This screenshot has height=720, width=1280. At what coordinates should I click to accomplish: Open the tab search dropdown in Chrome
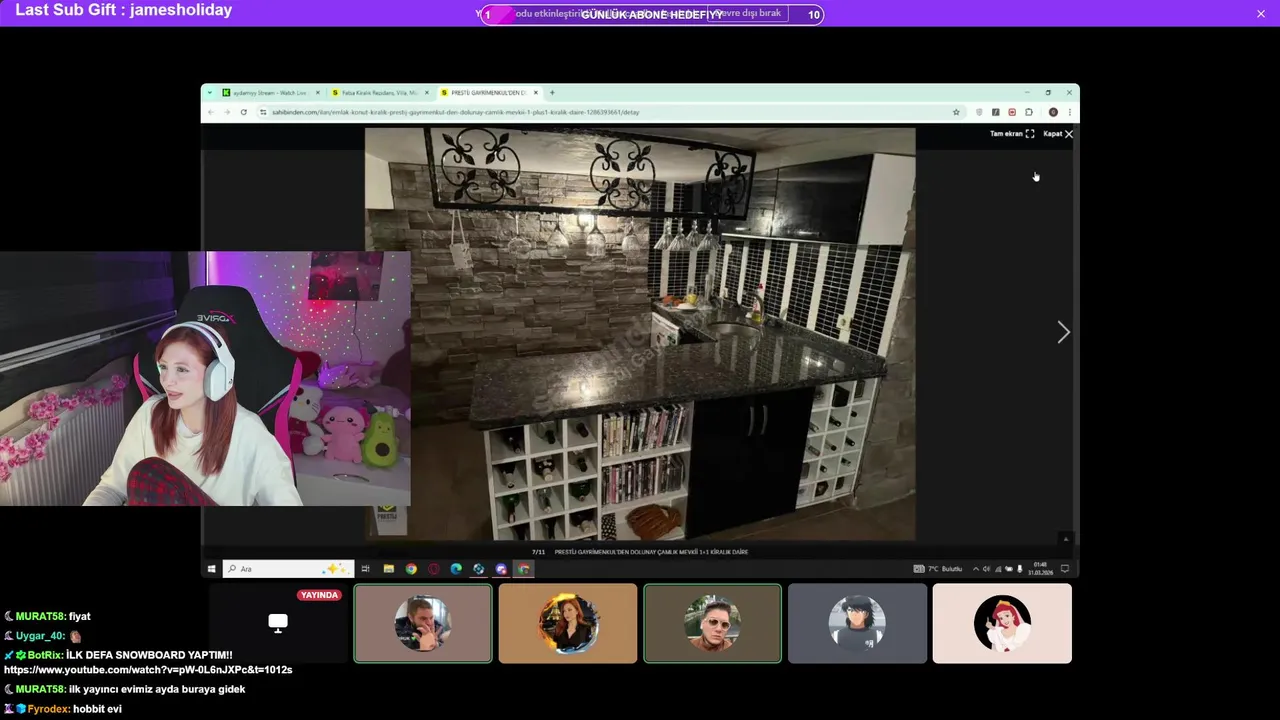click(210, 93)
